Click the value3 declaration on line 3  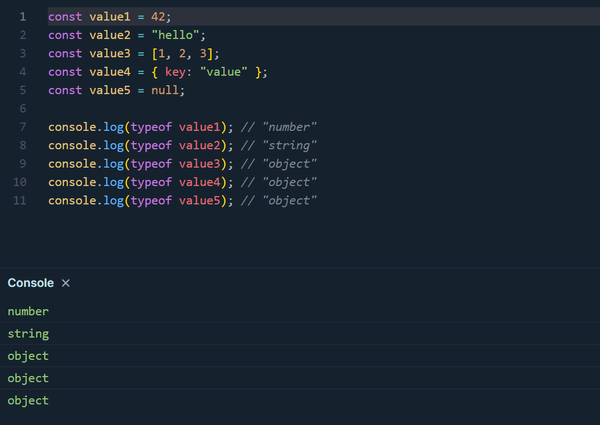pyautogui.click(x=110, y=54)
